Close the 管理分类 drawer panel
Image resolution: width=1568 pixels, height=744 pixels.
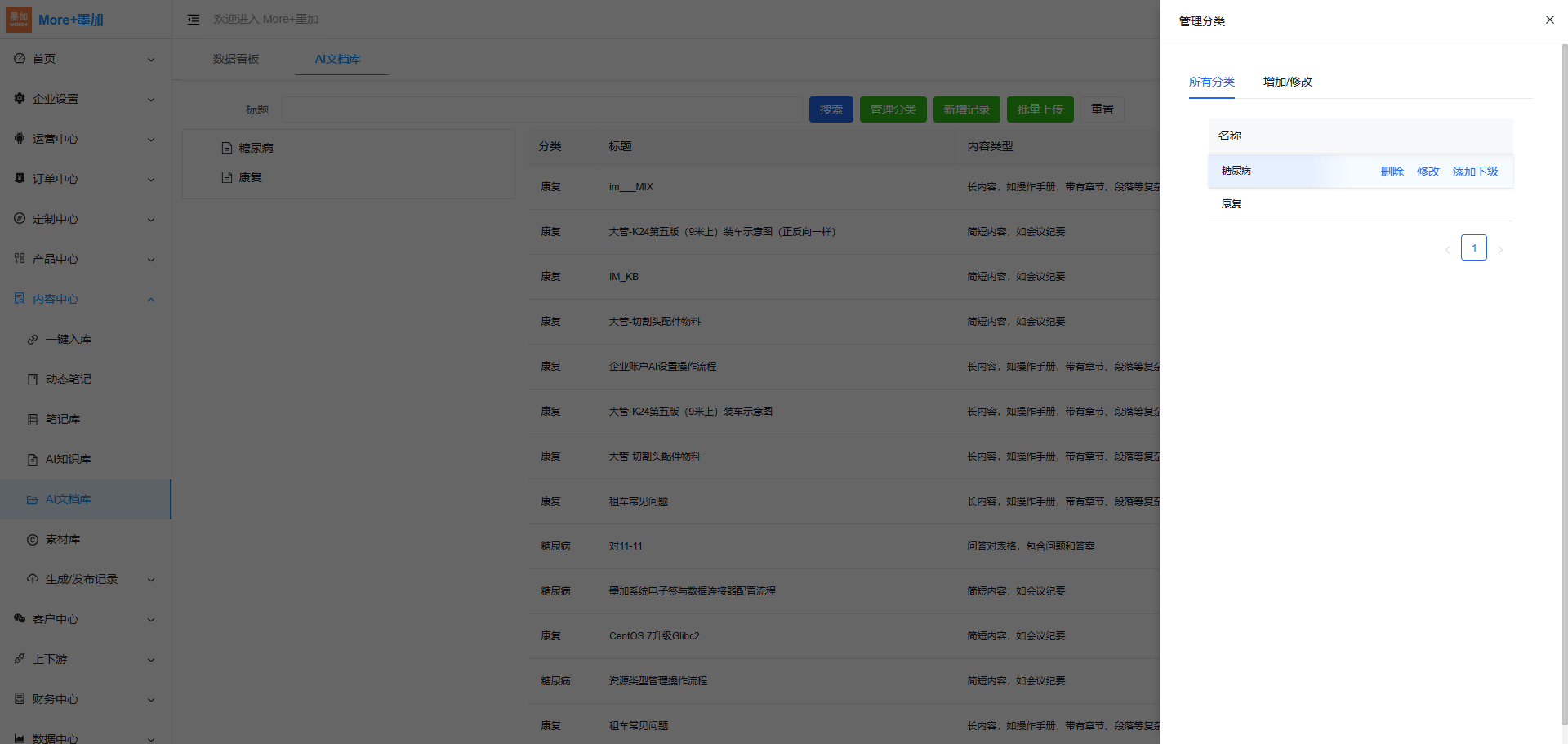pyautogui.click(x=1549, y=20)
